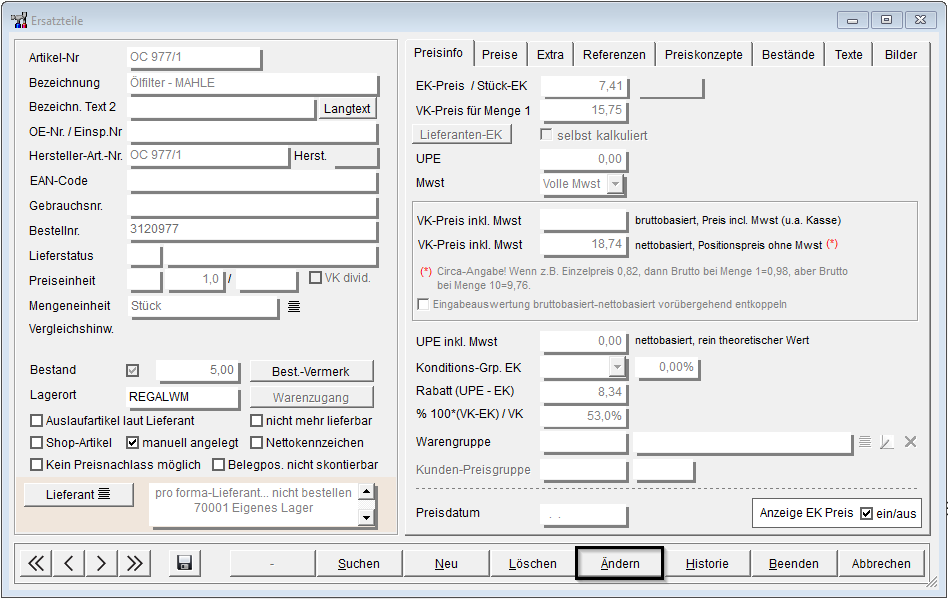Switch to the Bestände tab
Screen dimensions: 948x599
788,54
